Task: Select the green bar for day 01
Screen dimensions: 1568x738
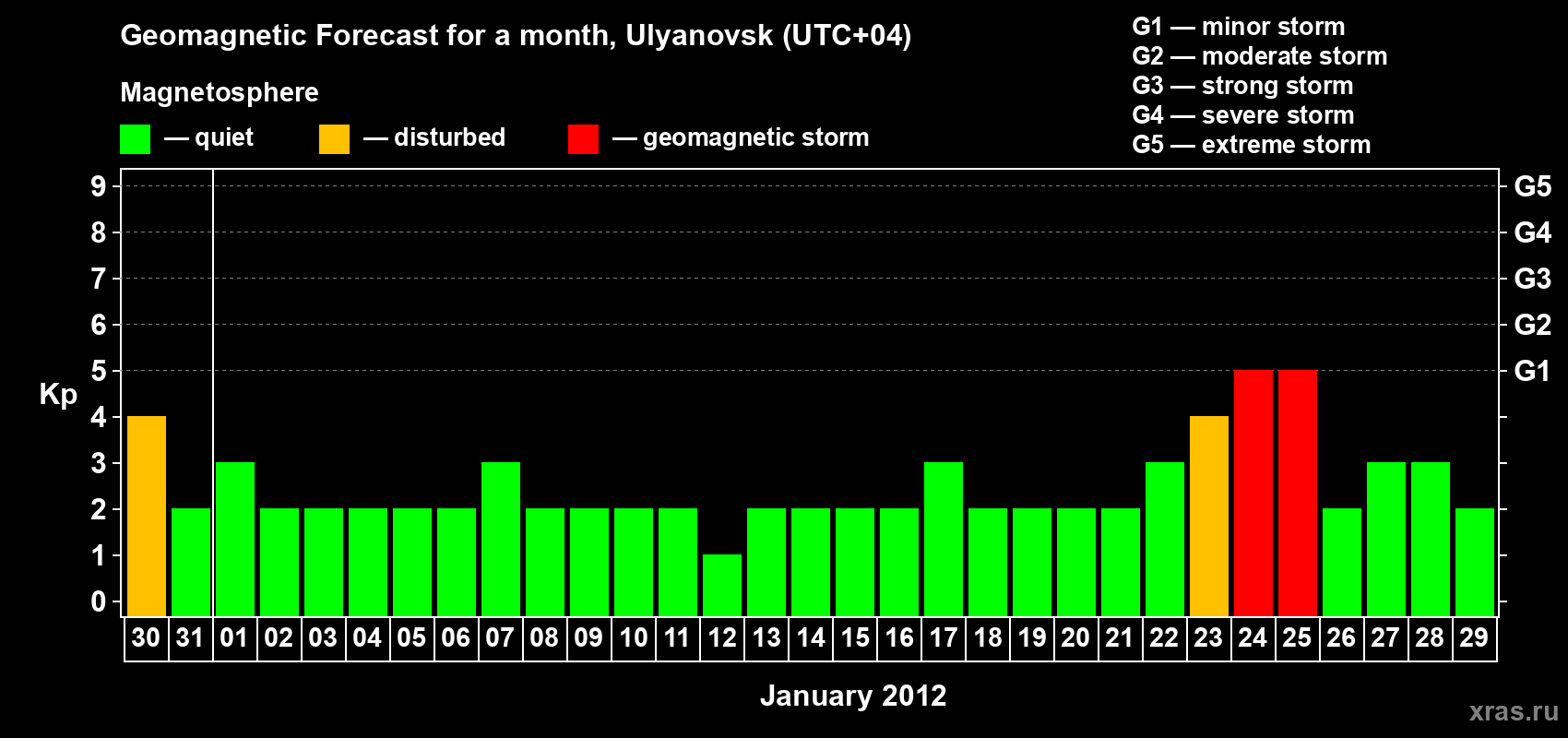Action: pos(235,540)
